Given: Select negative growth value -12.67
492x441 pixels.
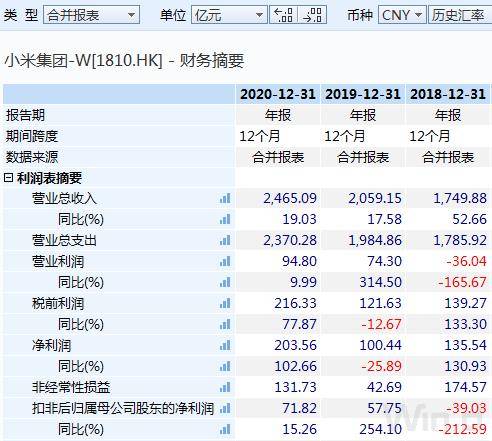Looking at the screenshot, I should point(382,324).
